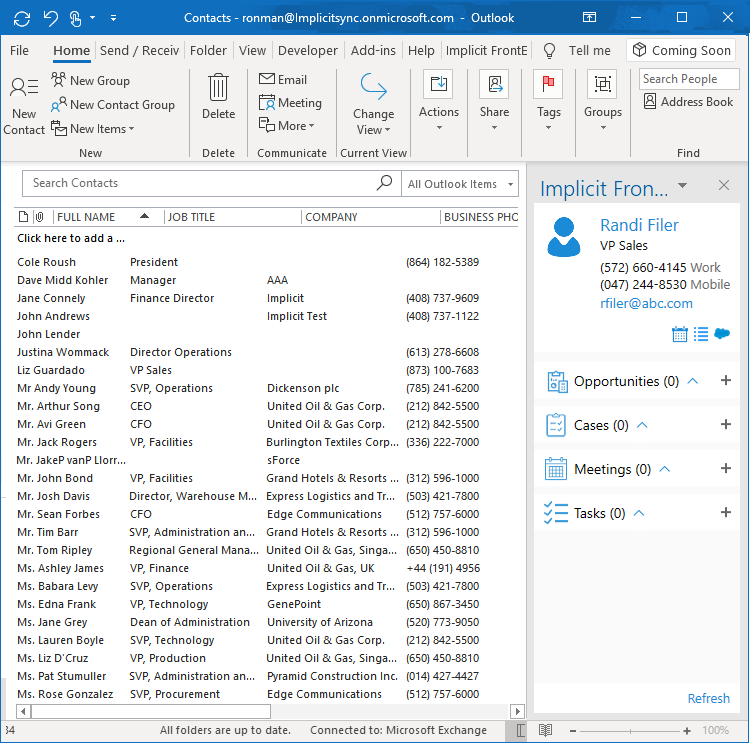Click the Undo icon in the title bar
Viewport: 750px width, 743px height.
tap(51, 18)
